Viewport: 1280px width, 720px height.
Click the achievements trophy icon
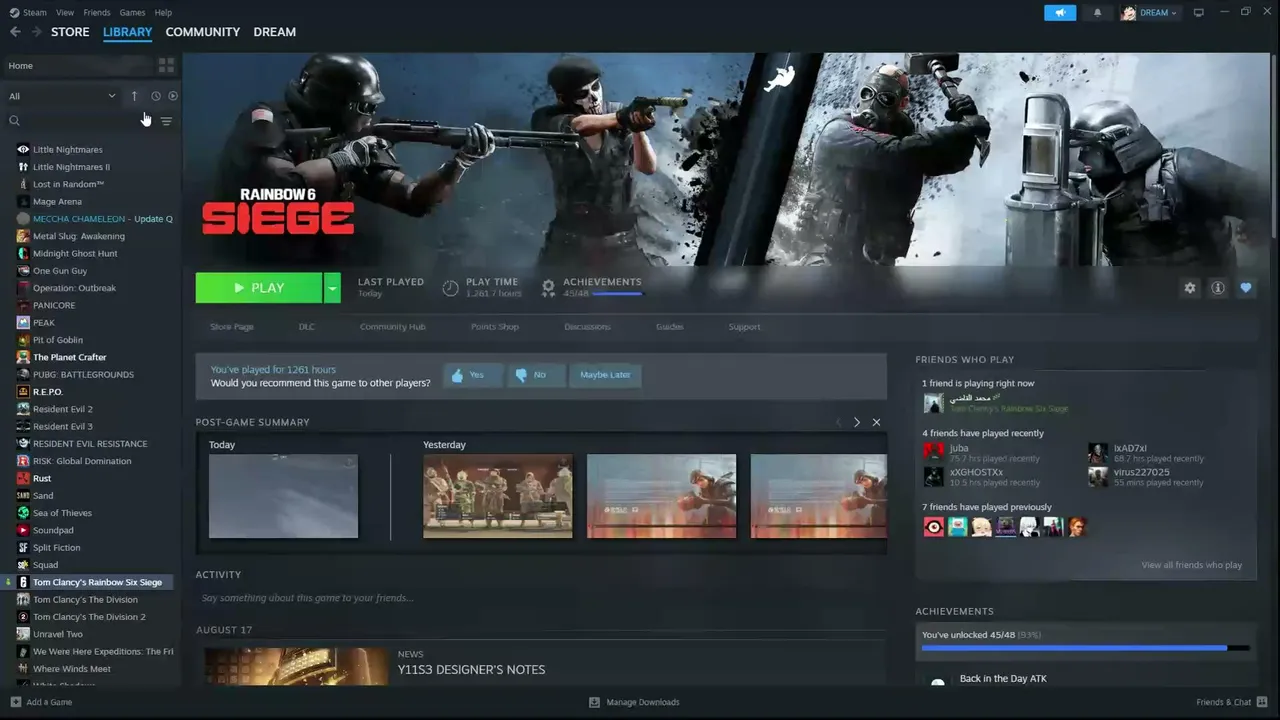(x=548, y=288)
